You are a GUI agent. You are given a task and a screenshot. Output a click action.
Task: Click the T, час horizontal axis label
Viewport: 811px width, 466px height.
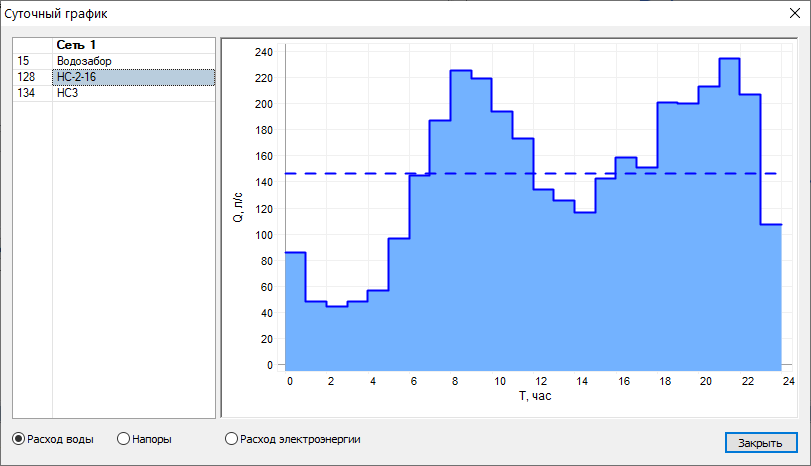click(534, 396)
